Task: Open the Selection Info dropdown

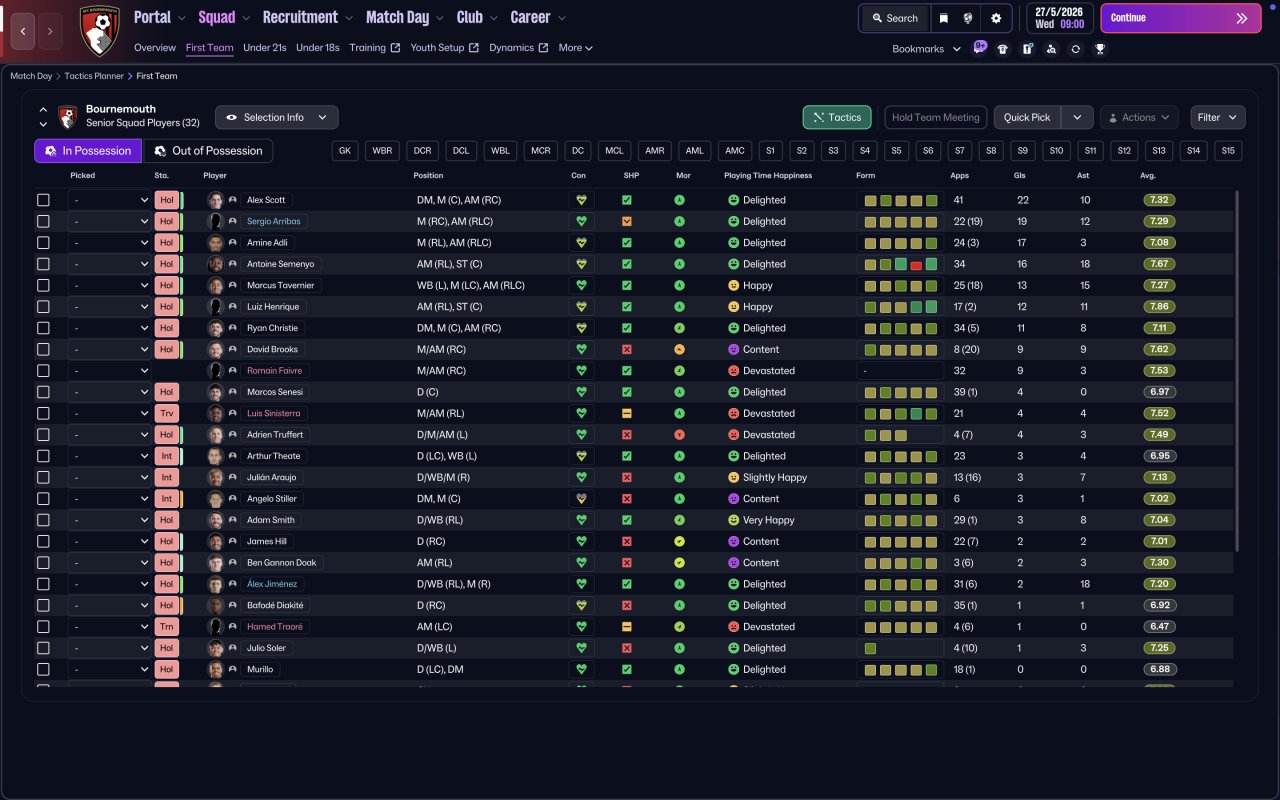Action: click(x=277, y=117)
